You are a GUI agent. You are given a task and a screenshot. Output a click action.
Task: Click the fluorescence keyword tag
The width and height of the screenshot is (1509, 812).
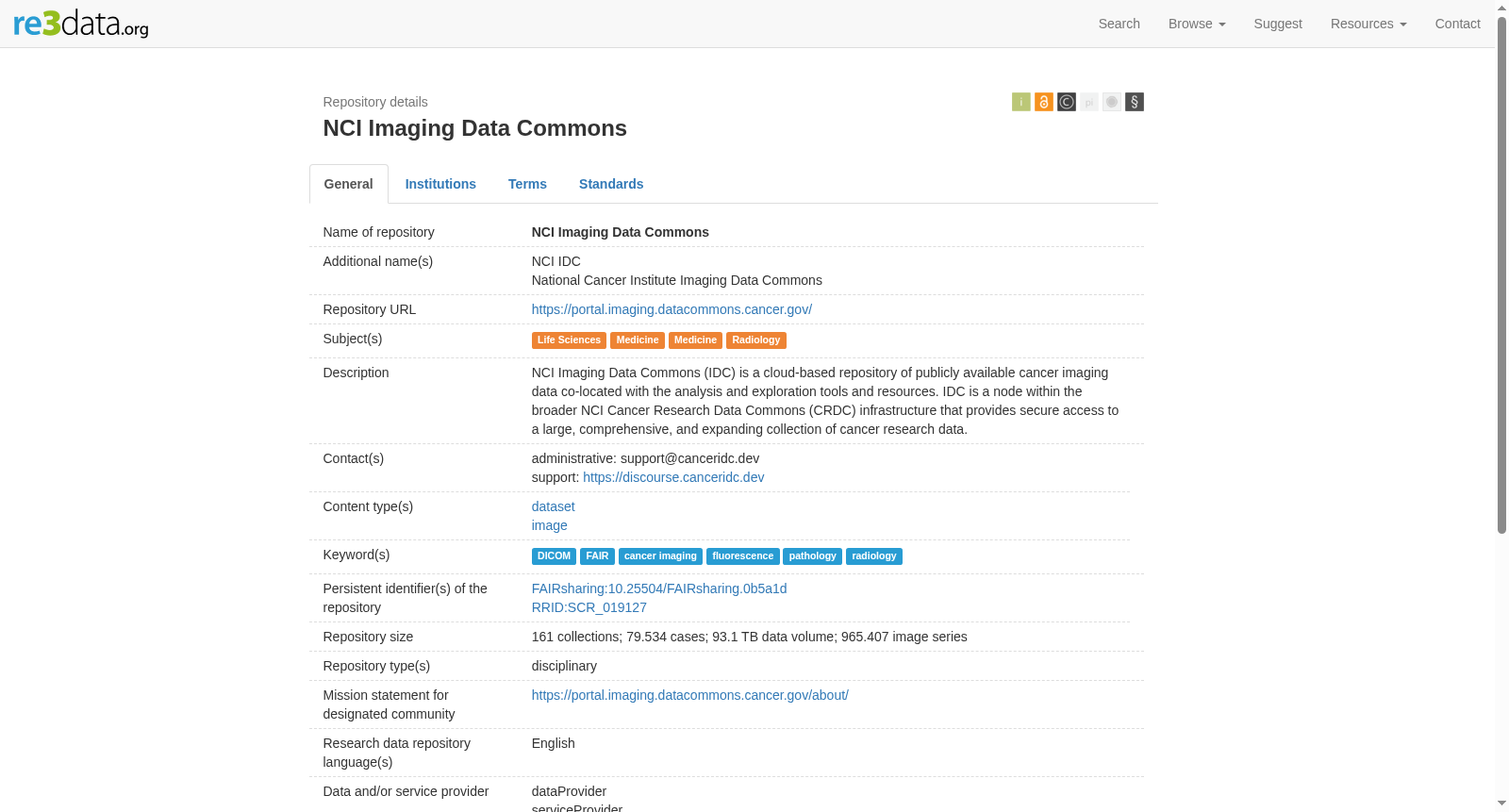tap(743, 556)
